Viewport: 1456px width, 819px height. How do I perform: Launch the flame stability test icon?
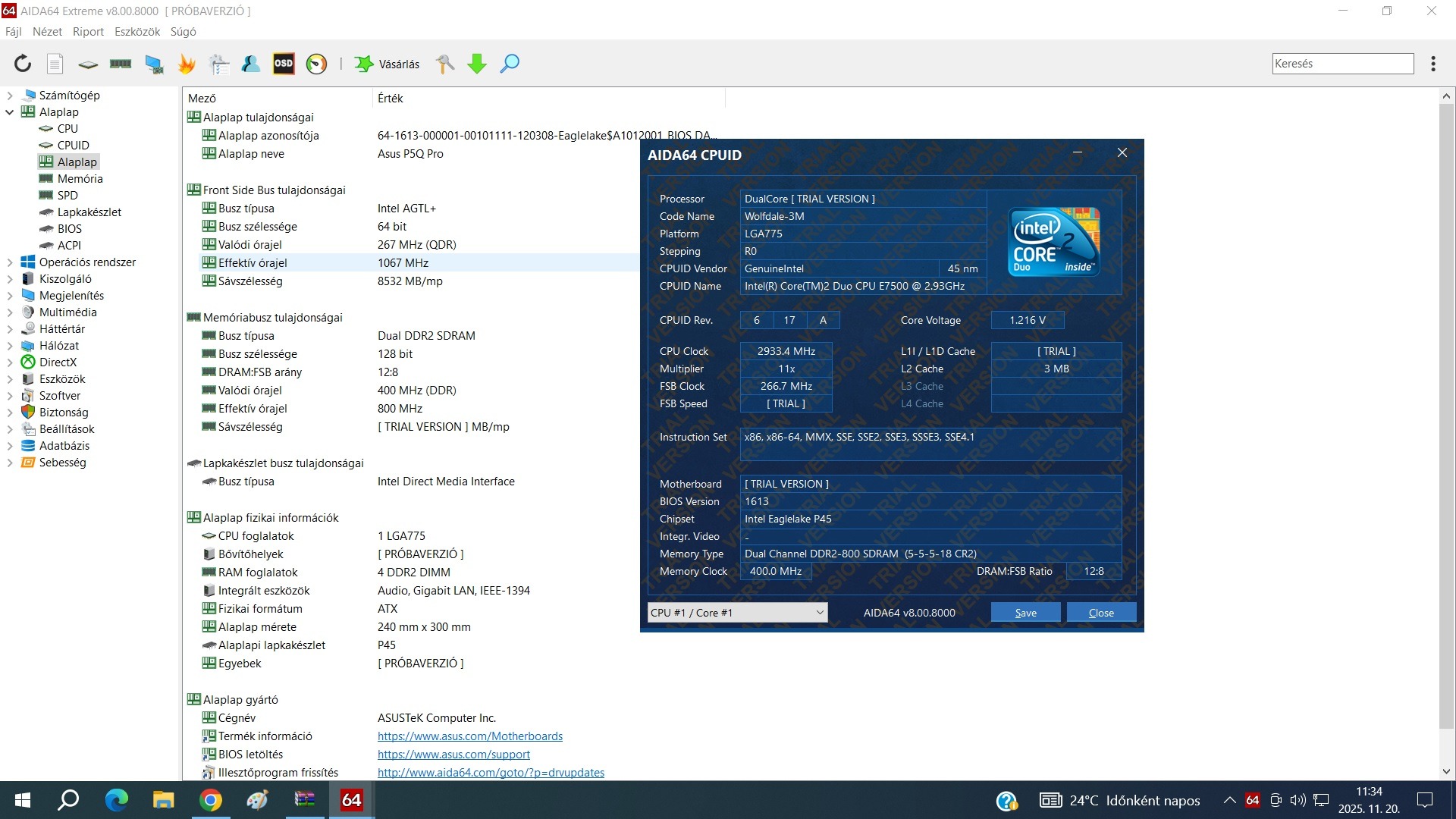[x=187, y=64]
